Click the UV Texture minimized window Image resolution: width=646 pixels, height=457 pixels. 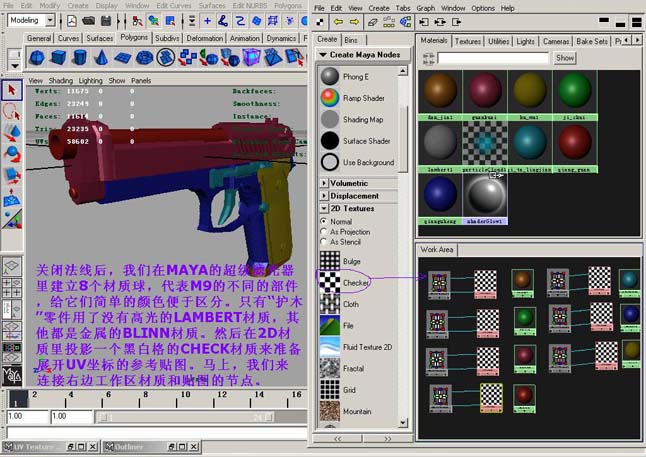pyautogui.click(x=50, y=447)
